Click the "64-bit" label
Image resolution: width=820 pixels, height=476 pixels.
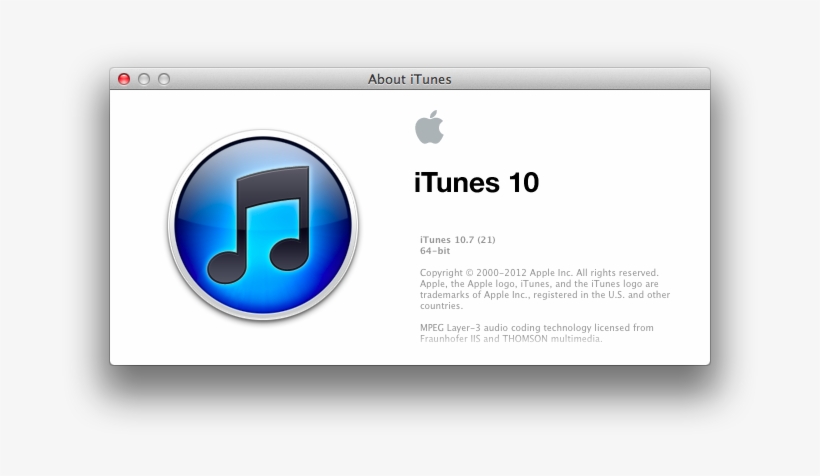click(x=435, y=251)
